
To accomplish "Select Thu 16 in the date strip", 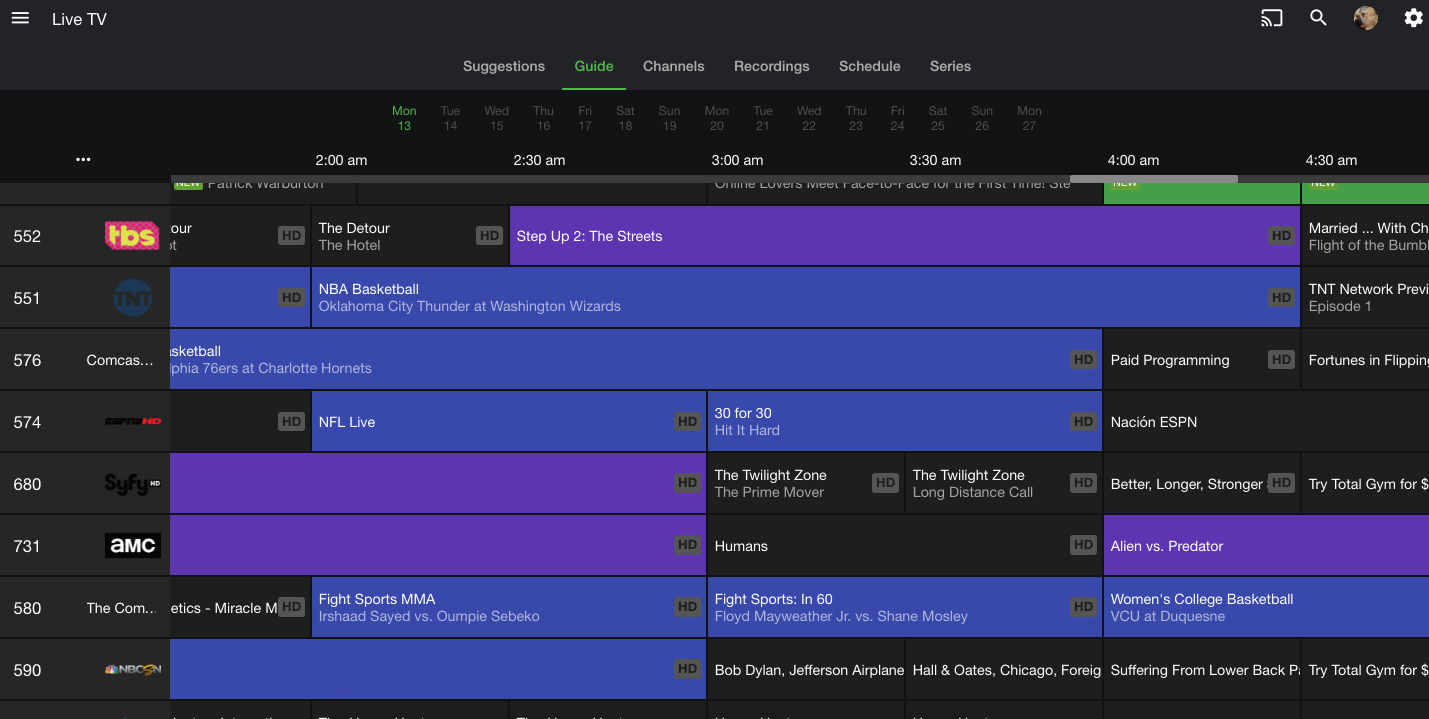I will tap(543, 118).
